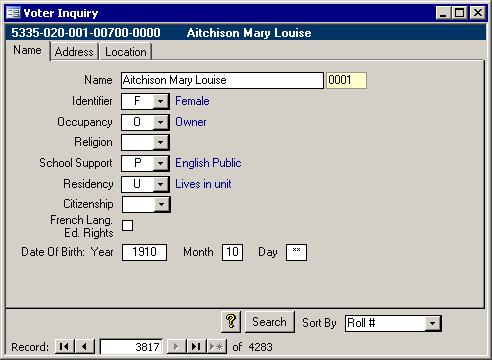Go to previous record arrow button

tap(85, 347)
